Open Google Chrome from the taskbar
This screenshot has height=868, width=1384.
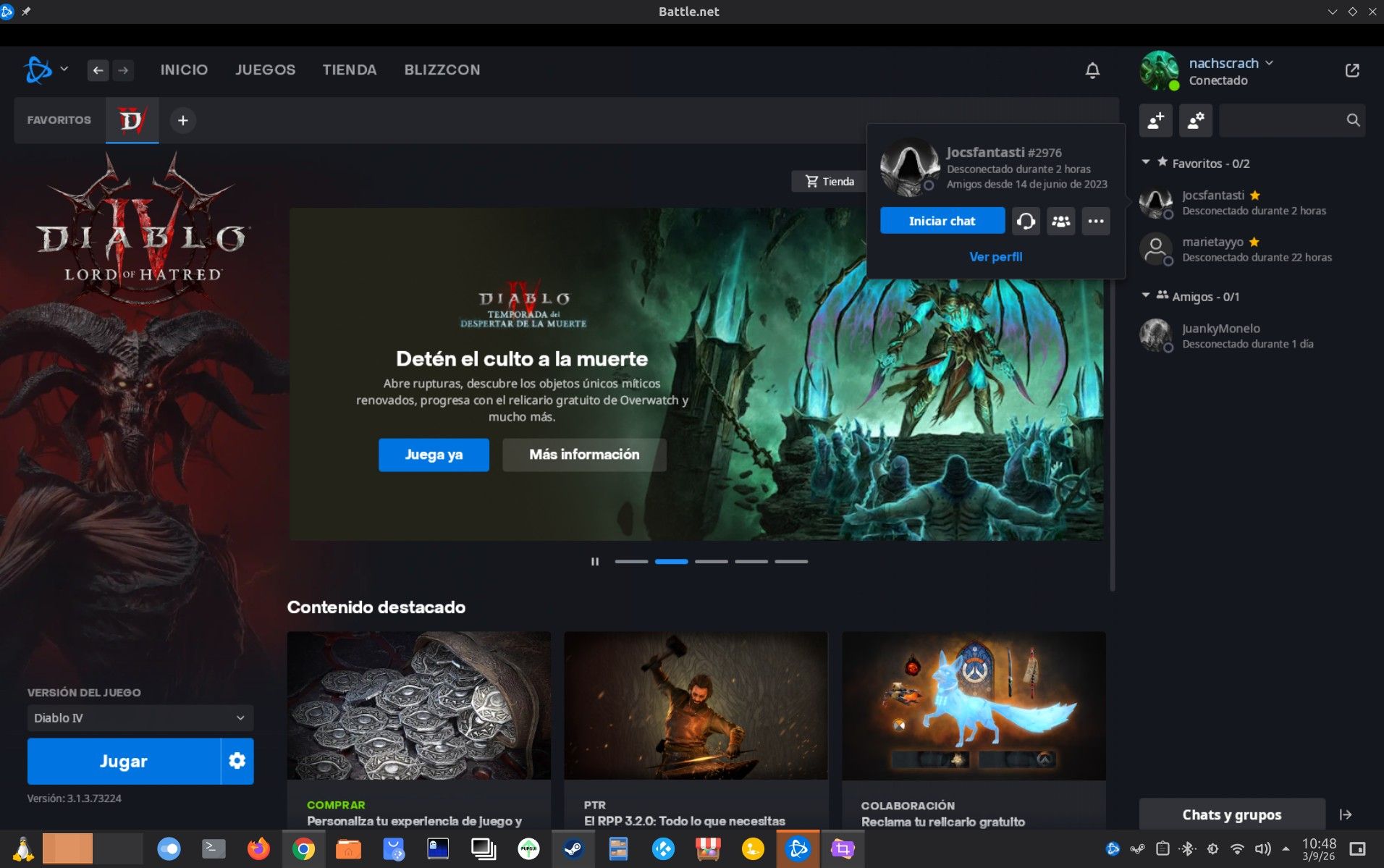tap(303, 848)
